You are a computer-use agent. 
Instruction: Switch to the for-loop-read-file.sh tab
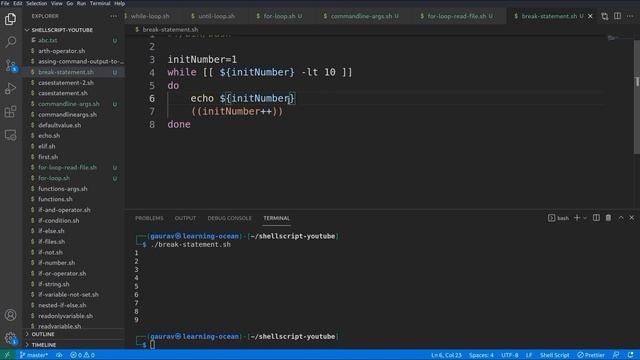pos(460,16)
